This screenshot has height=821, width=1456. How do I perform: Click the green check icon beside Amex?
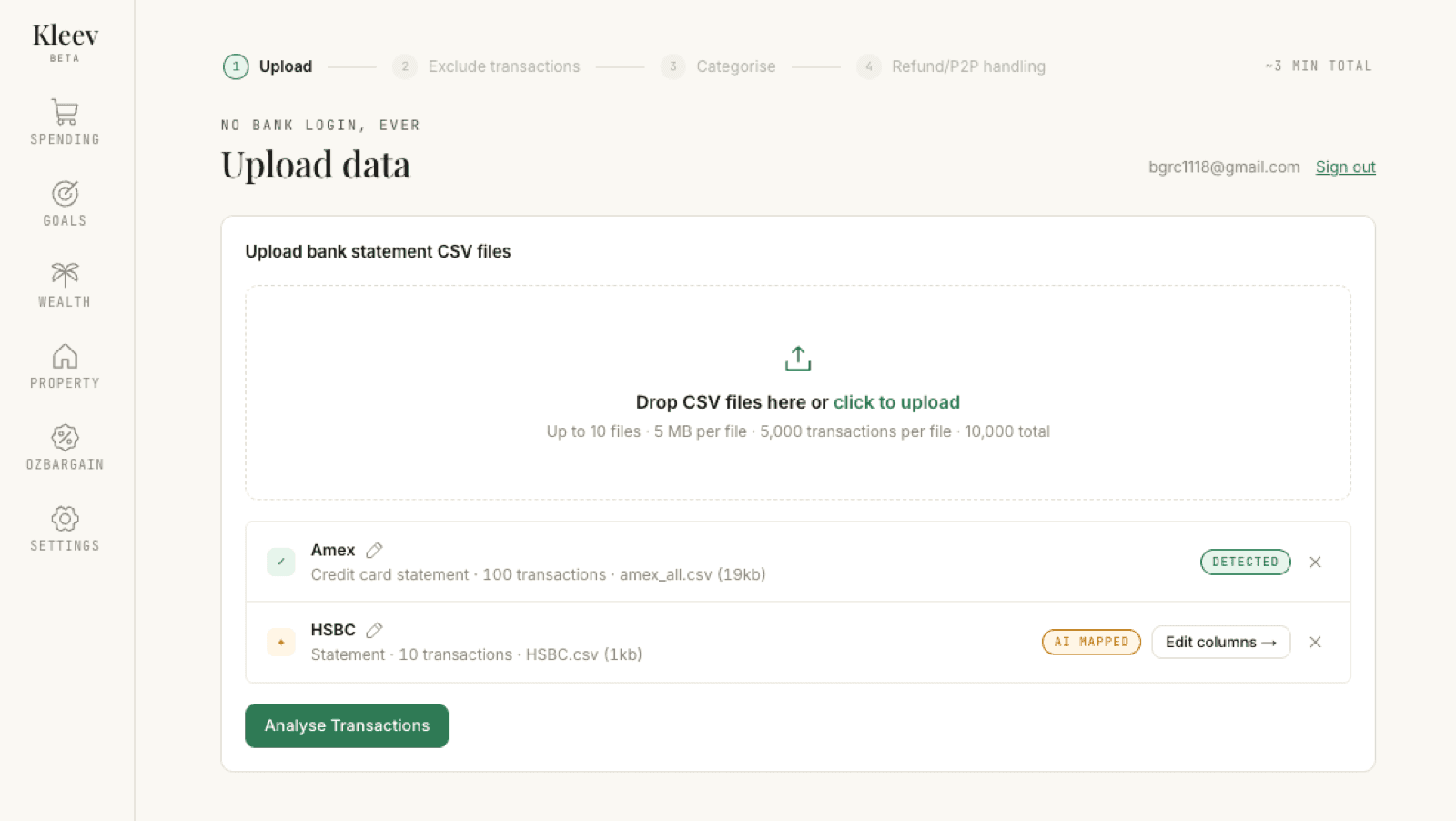pos(281,562)
